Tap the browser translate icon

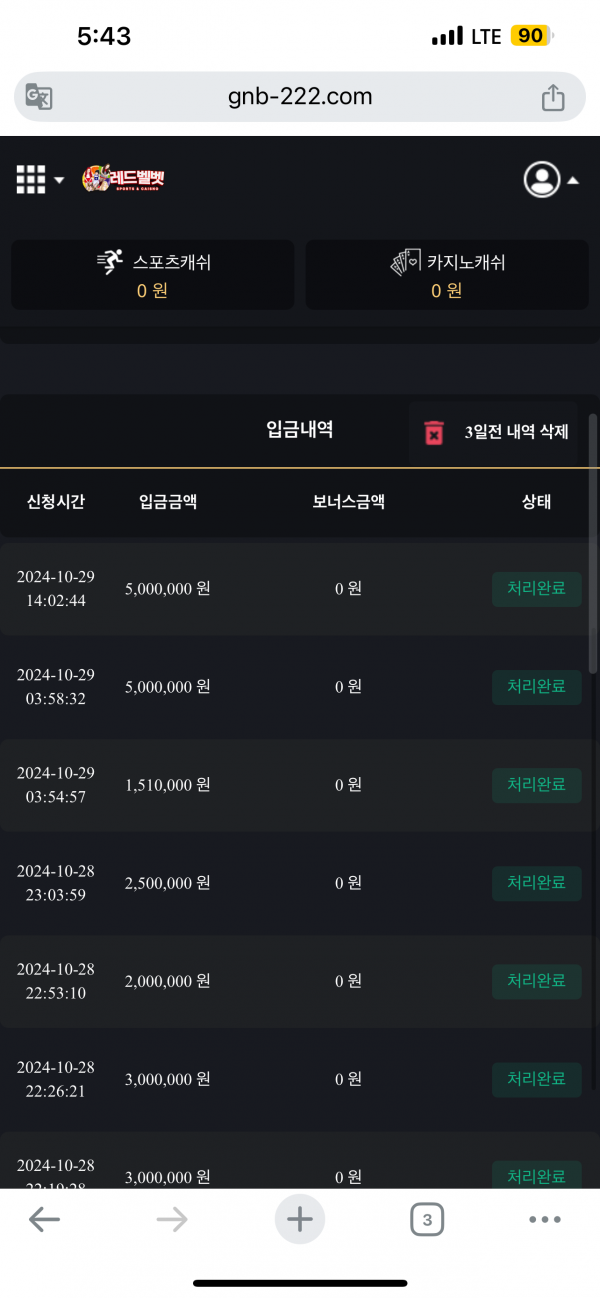(x=39, y=97)
